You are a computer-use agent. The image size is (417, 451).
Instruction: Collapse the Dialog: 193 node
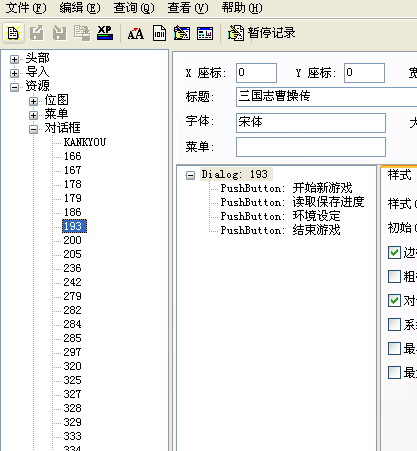(190, 175)
